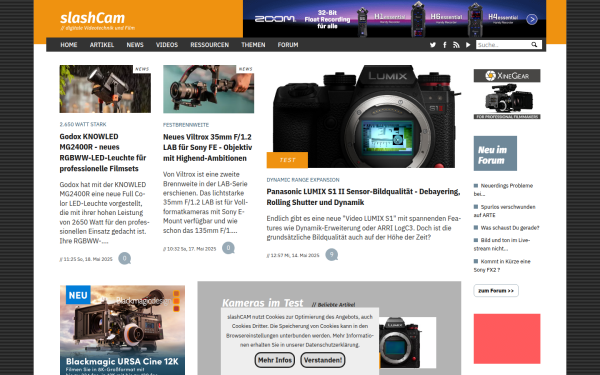Viewport: 600px width, 375px height.
Task: Click the Viltrox gimbal camera thumbnail
Action: 209,89
